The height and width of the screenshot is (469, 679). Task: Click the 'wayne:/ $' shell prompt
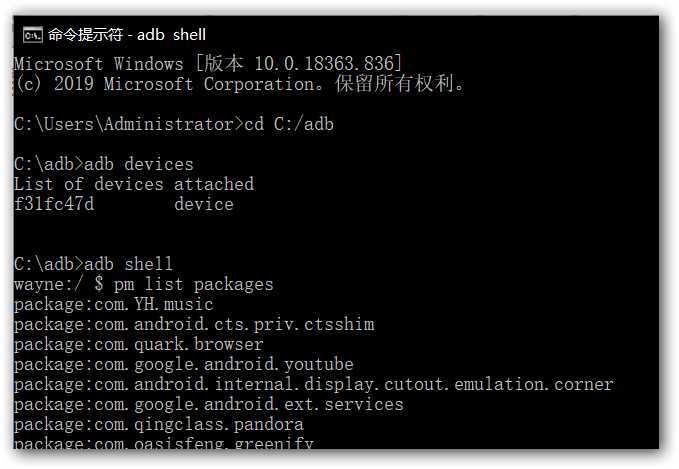(58, 284)
